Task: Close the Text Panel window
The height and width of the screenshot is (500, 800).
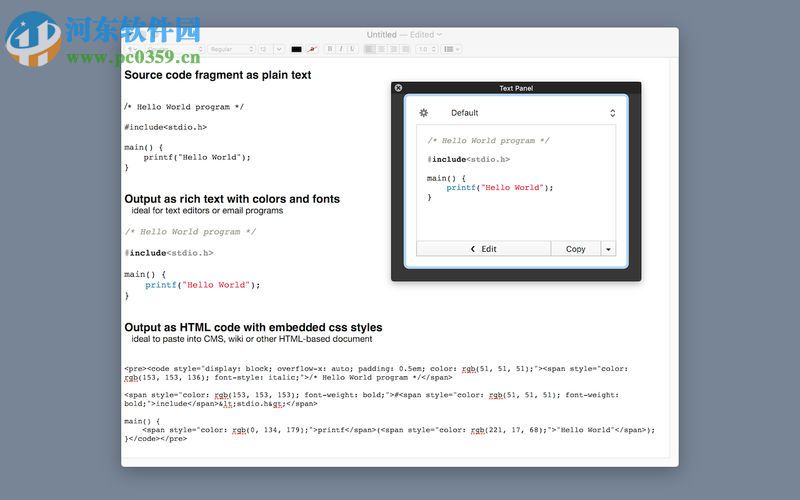Action: click(x=398, y=88)
